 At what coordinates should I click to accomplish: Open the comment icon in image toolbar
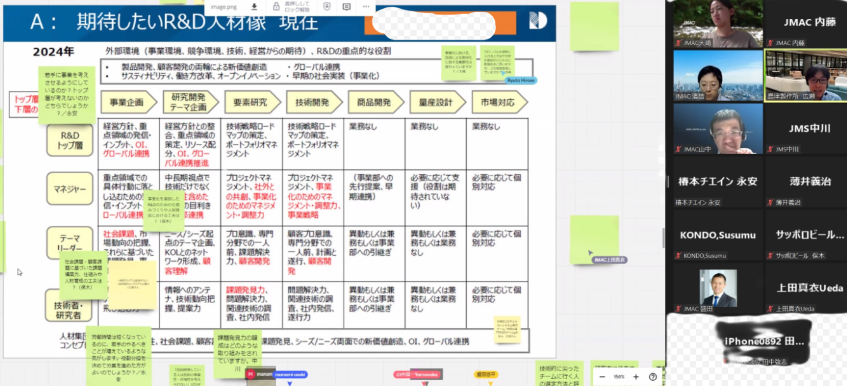[347, 6]
